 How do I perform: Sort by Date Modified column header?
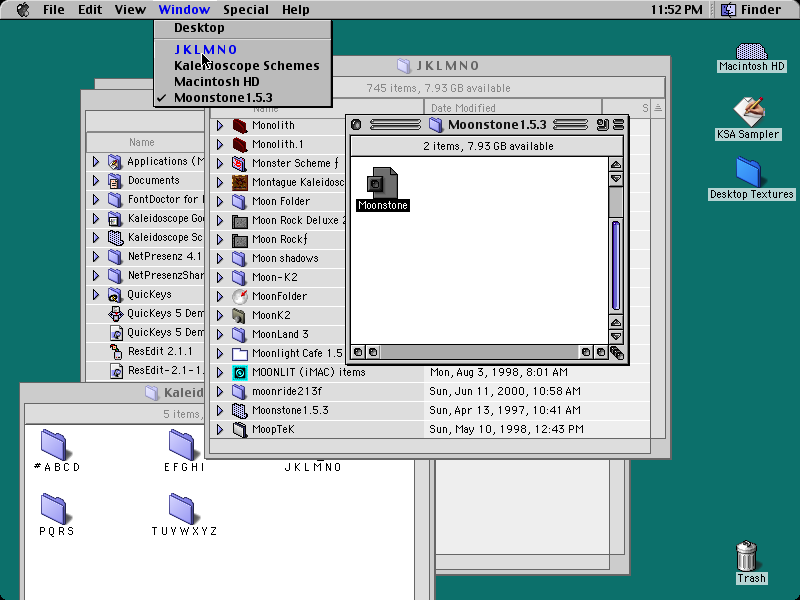point(513,108)
